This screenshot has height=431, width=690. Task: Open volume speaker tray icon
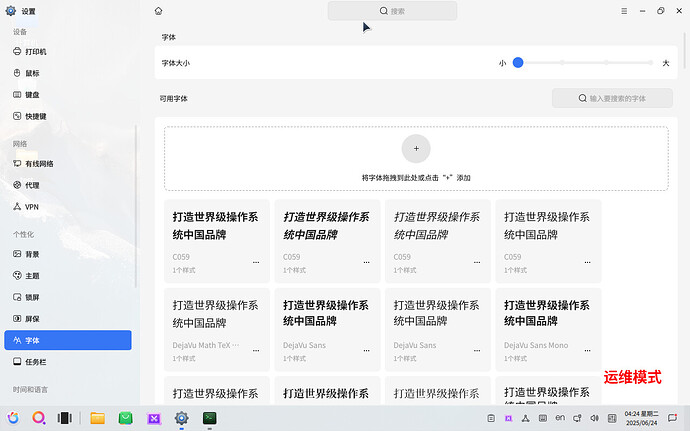595,418
